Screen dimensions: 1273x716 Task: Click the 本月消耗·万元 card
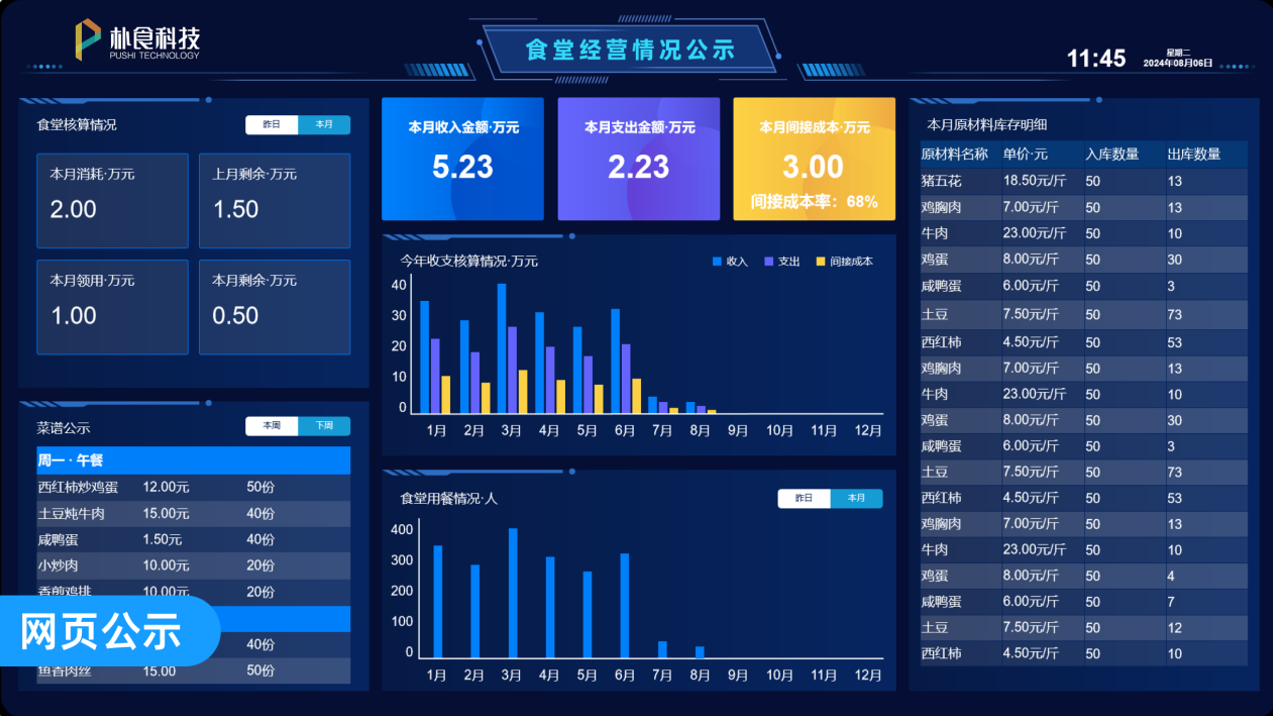112,201
